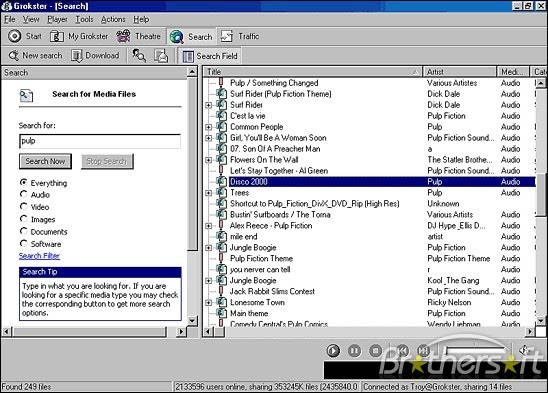Click the icon beside Main theme

coord(221,313)
